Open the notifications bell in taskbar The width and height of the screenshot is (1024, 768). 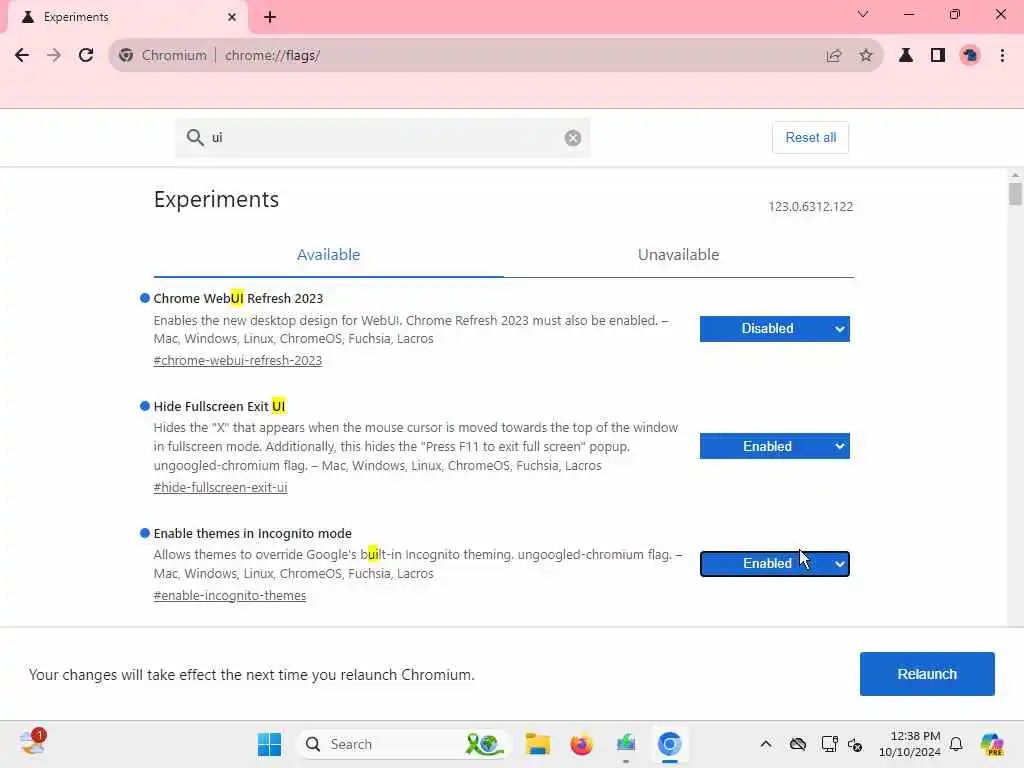click(x=956, y=744)
